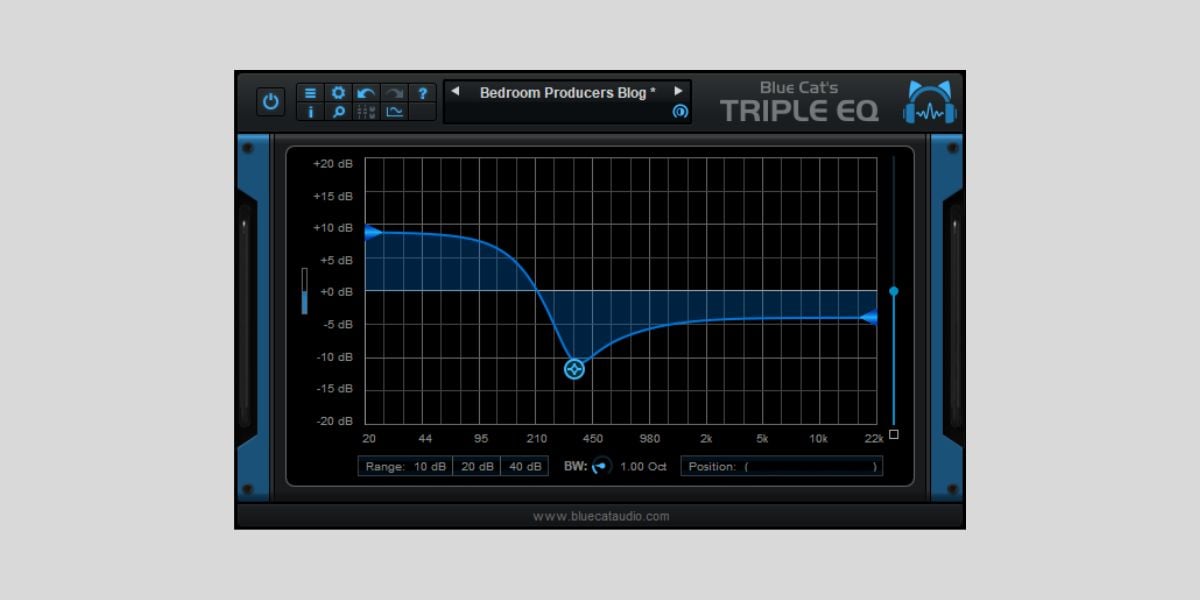Click the 2k frequency axis label
The image size is (1200, 600).
pyautogui.click(x=706, y=438)
